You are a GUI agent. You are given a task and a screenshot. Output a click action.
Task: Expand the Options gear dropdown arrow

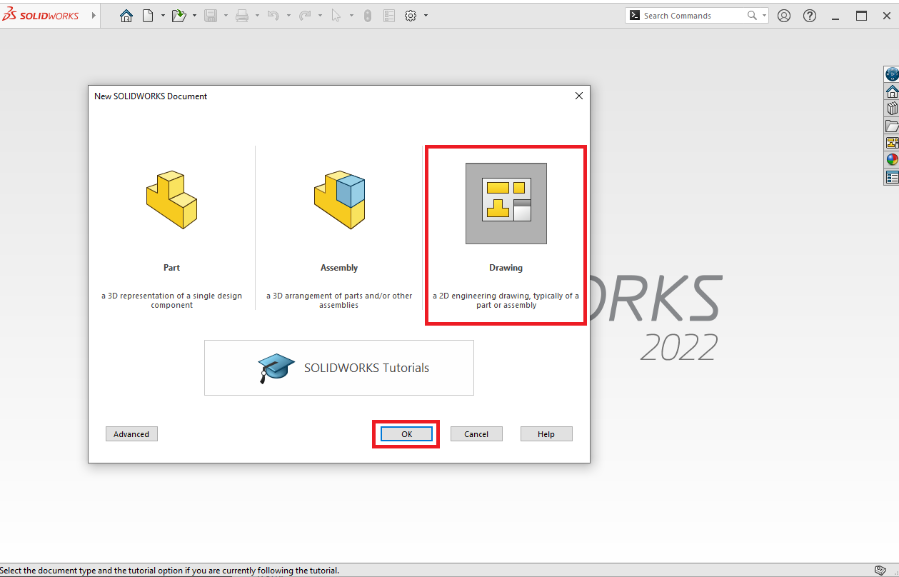pyautogui.click(x=426, y=16)
